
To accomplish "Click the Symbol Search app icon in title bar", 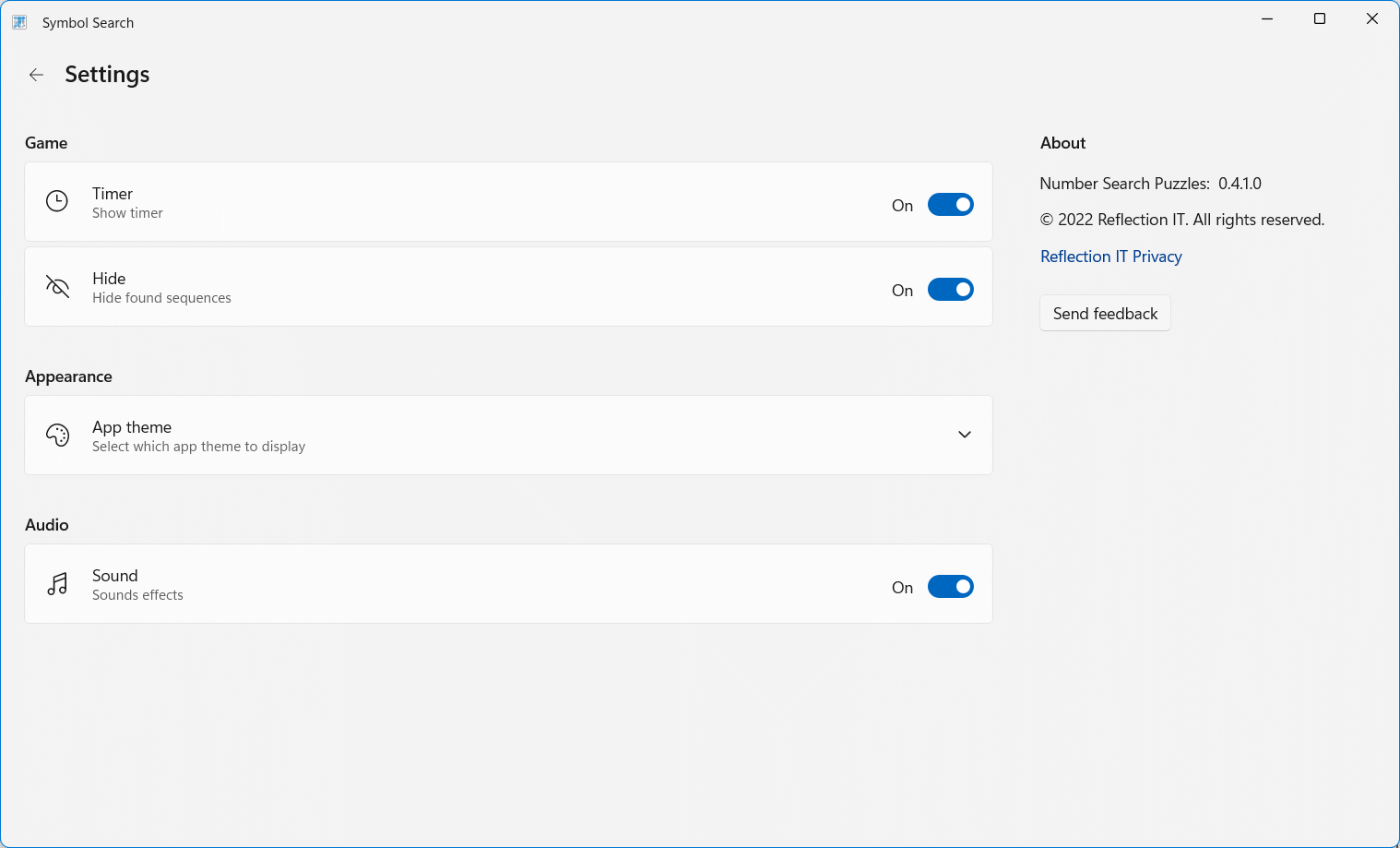I will tap(19, 22).
